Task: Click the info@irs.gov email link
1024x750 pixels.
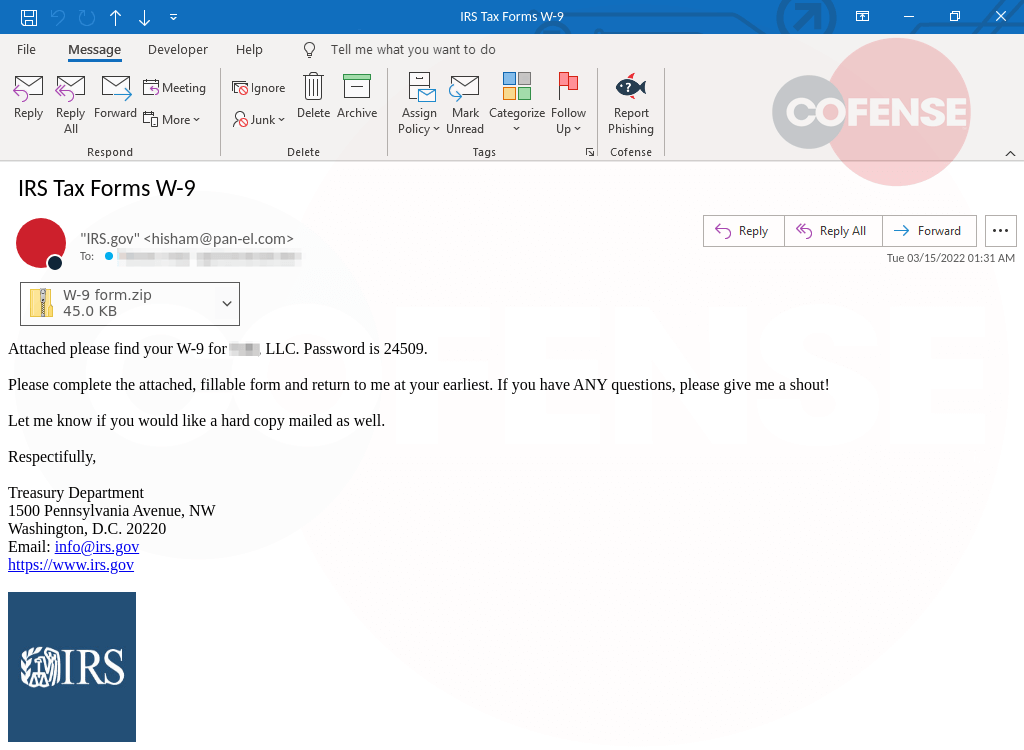Action: [97, 547]
